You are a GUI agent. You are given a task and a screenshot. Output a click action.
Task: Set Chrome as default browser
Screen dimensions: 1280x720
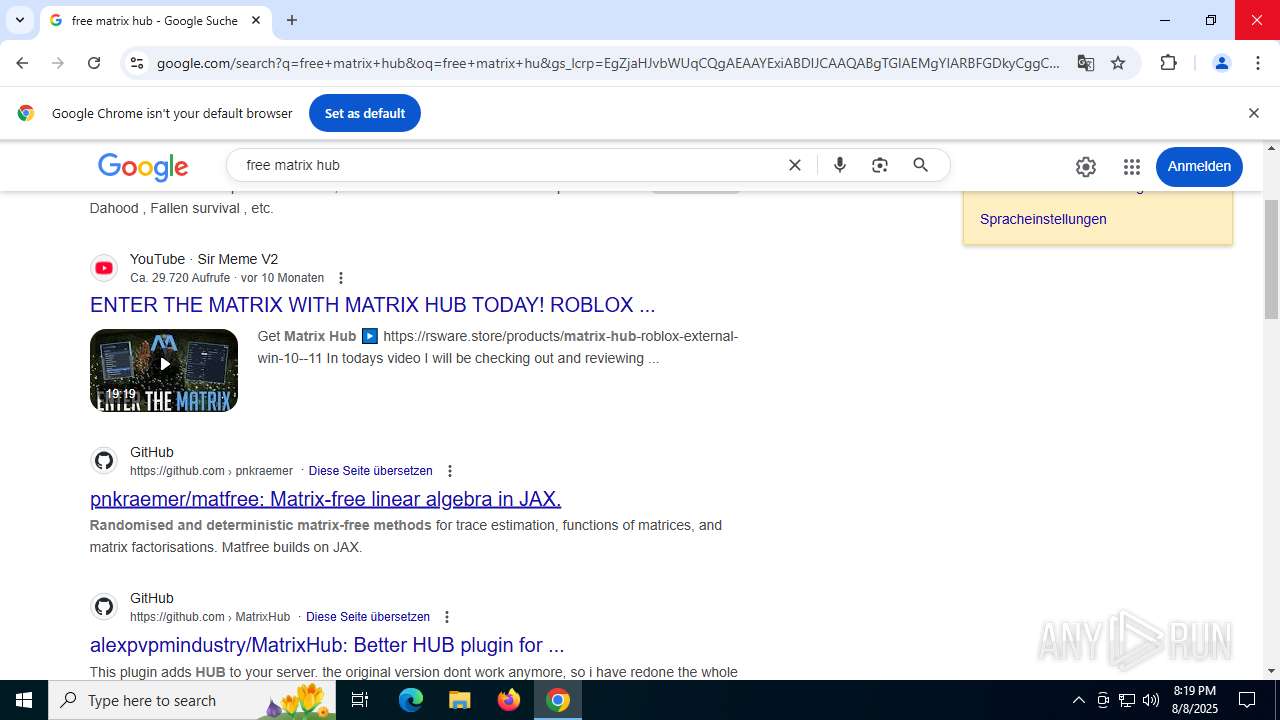[365, 113]
